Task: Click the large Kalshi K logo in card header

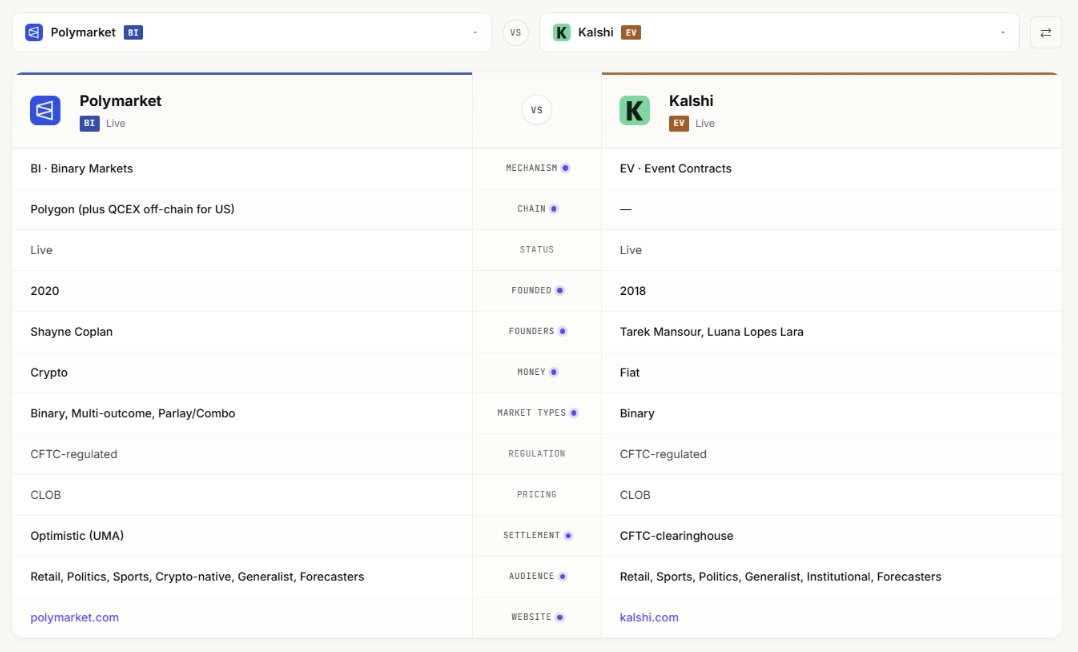Action: coord(635,110)
